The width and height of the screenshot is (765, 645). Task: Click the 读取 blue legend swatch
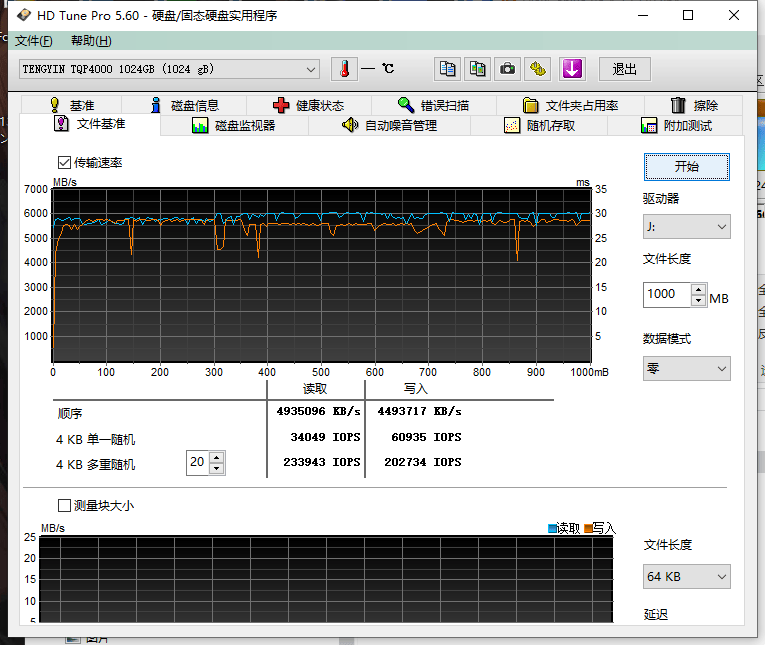point(552,528)
